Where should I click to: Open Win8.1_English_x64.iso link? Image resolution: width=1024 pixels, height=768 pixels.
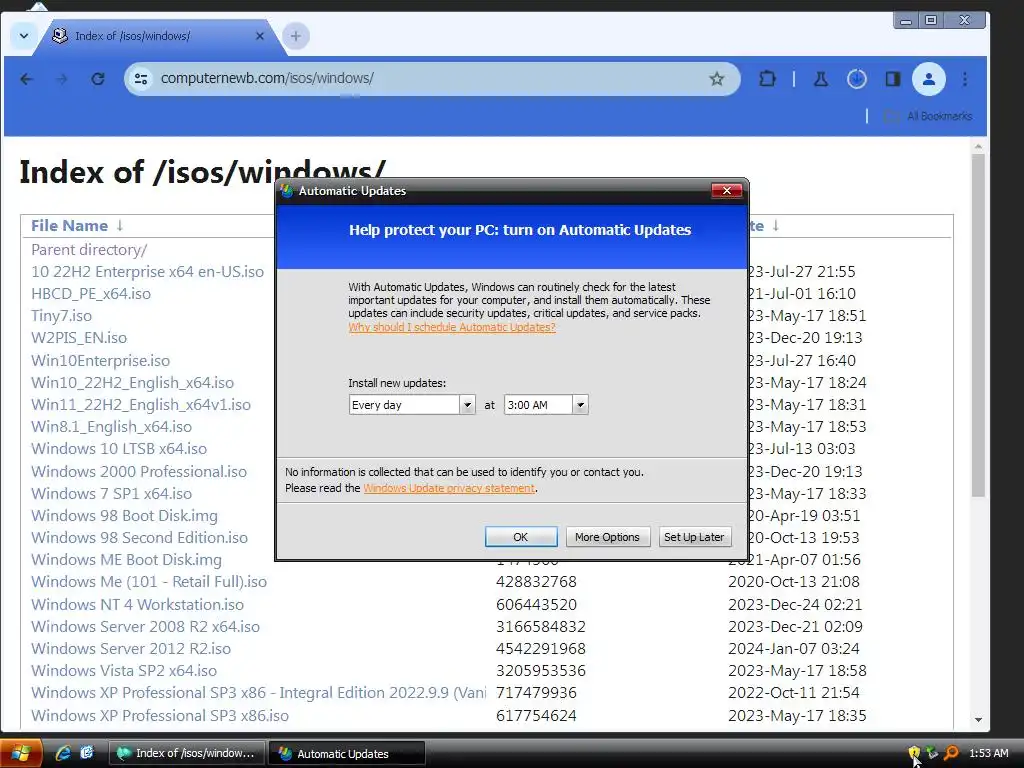(112, 427)
